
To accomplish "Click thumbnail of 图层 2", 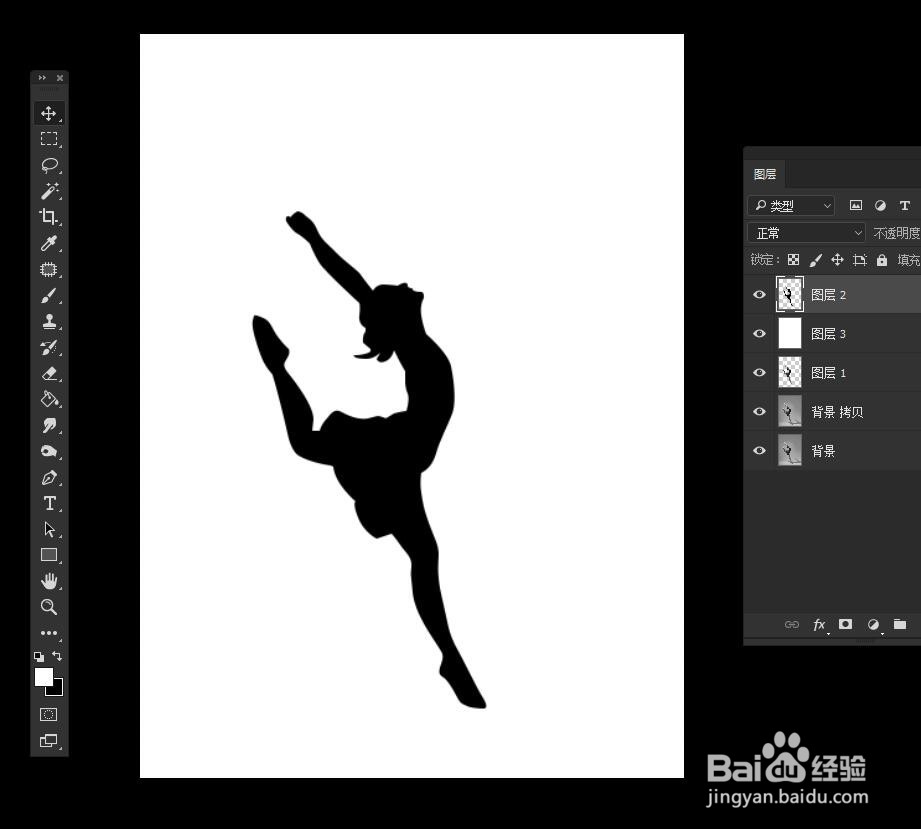I will 789,294.
